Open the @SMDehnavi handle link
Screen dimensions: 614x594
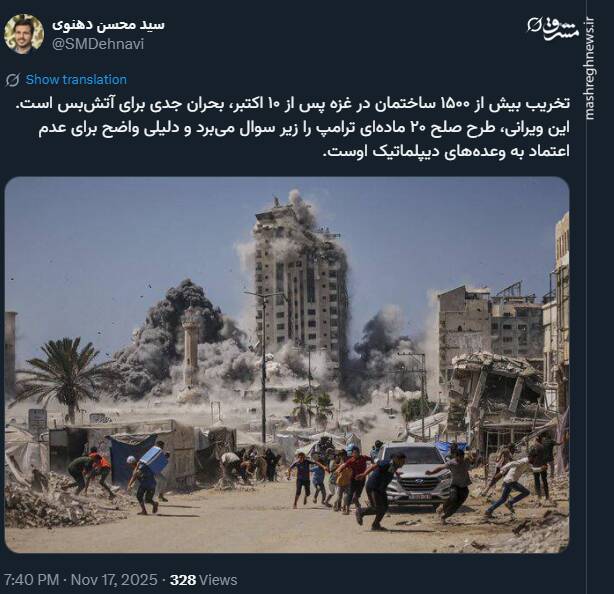[98, 44]
